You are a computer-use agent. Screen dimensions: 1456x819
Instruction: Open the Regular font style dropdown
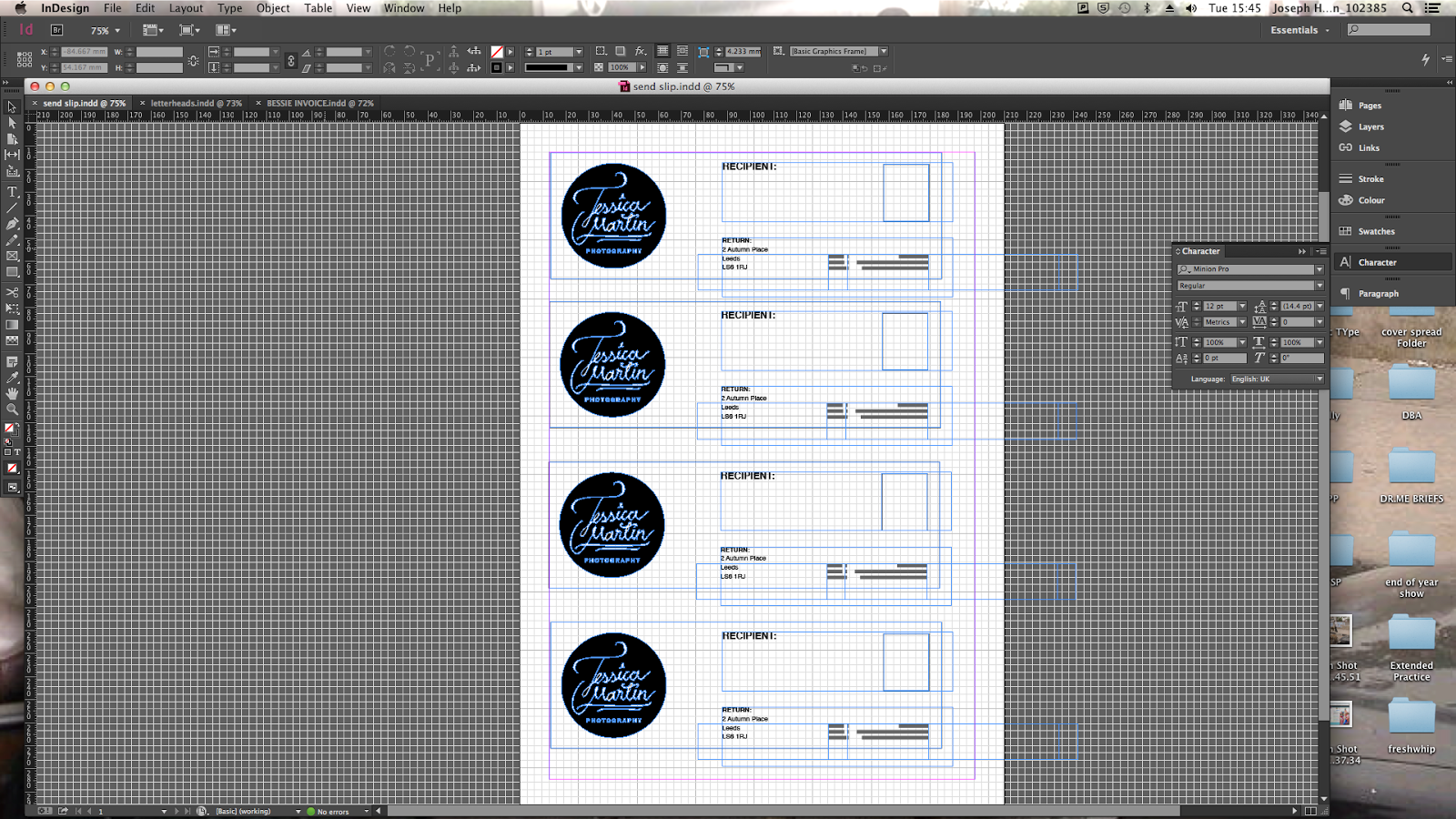[1319, 286]
